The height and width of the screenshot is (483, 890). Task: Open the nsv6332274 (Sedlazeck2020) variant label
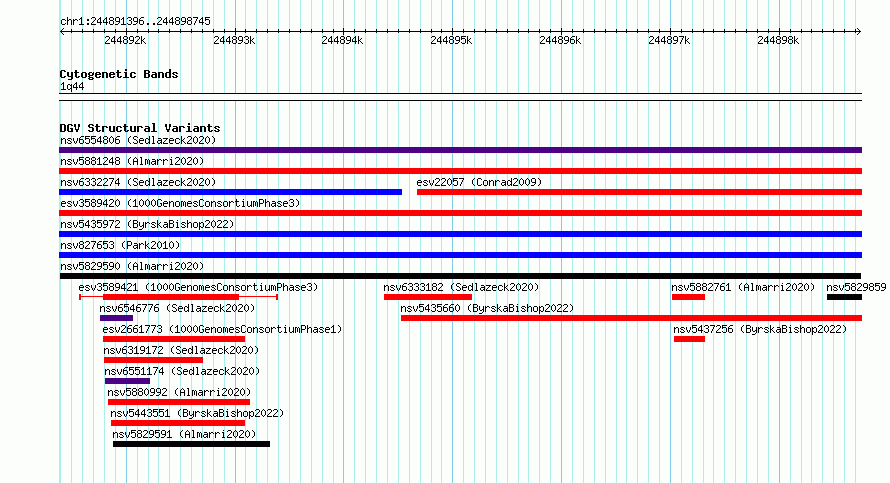[x=138, y=182]
